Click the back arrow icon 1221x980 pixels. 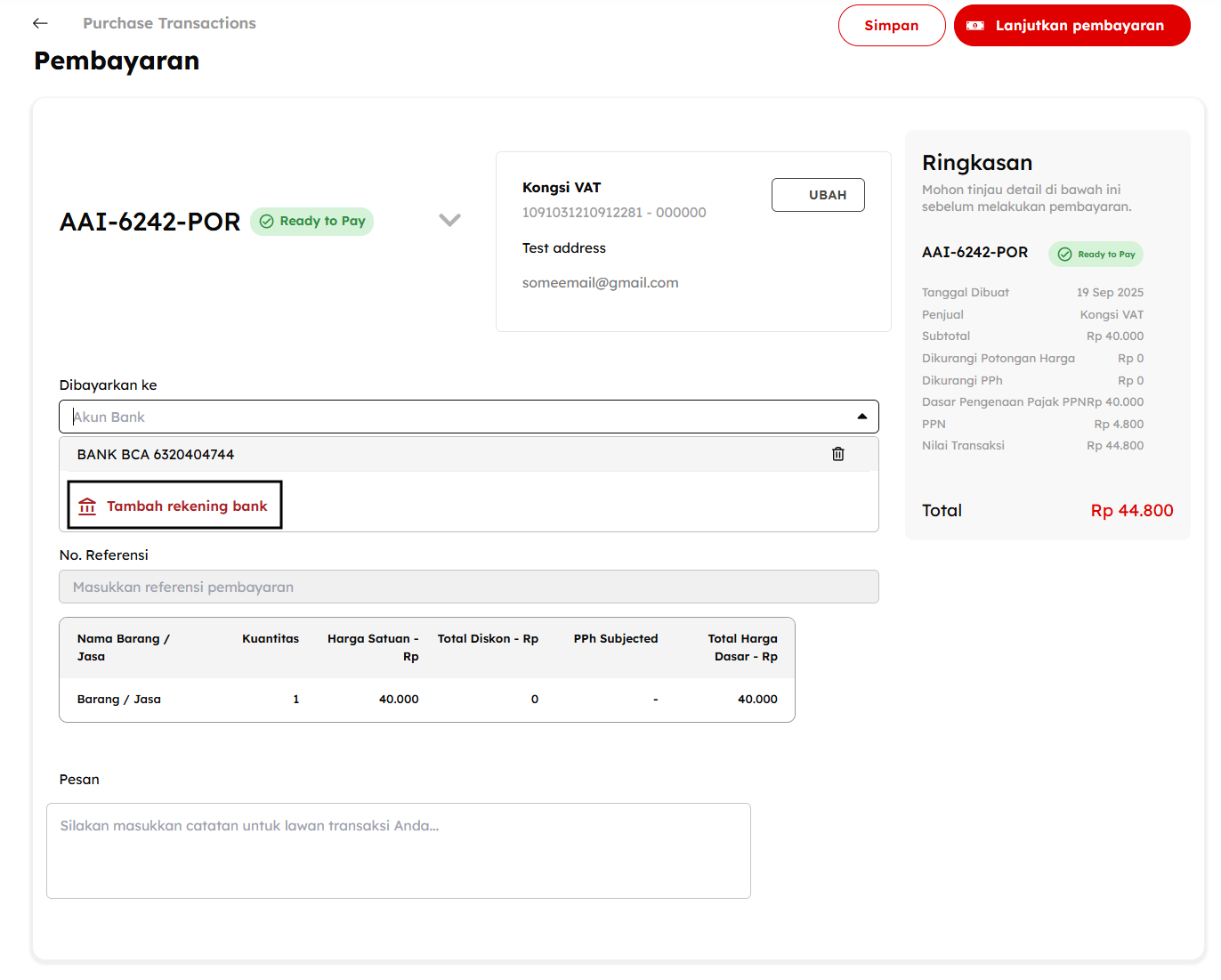point(40,23)
